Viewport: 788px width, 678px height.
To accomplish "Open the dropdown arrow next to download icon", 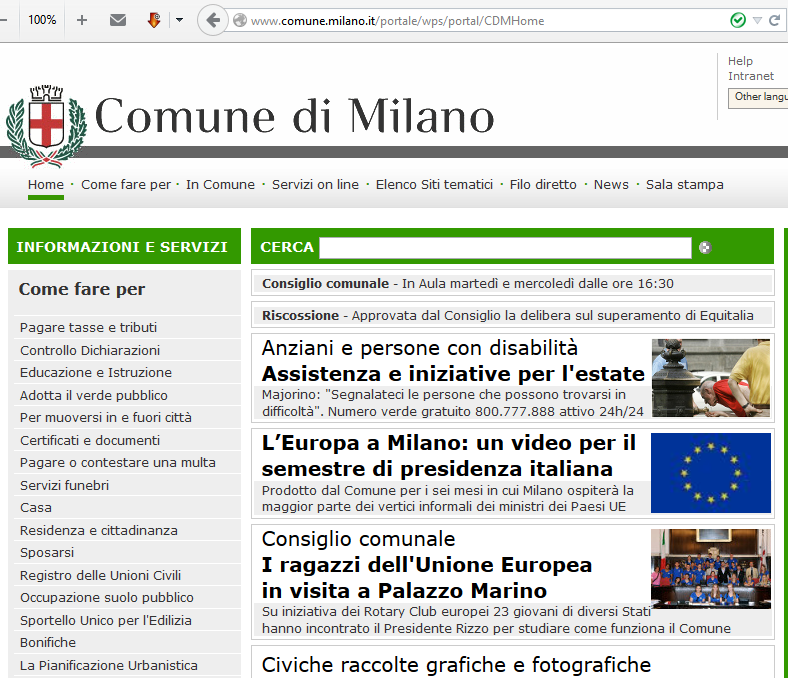I will pyautogui.click(x=179, y=20).
